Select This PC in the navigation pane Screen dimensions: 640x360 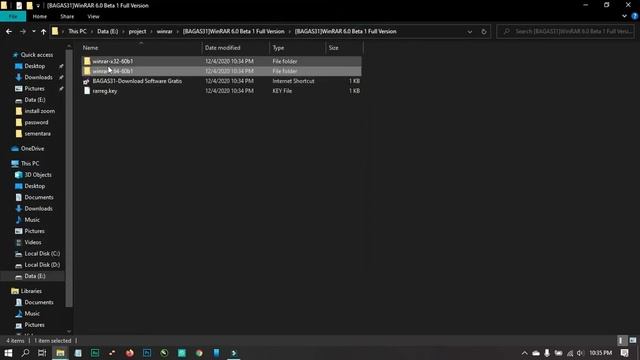(30, 163)
